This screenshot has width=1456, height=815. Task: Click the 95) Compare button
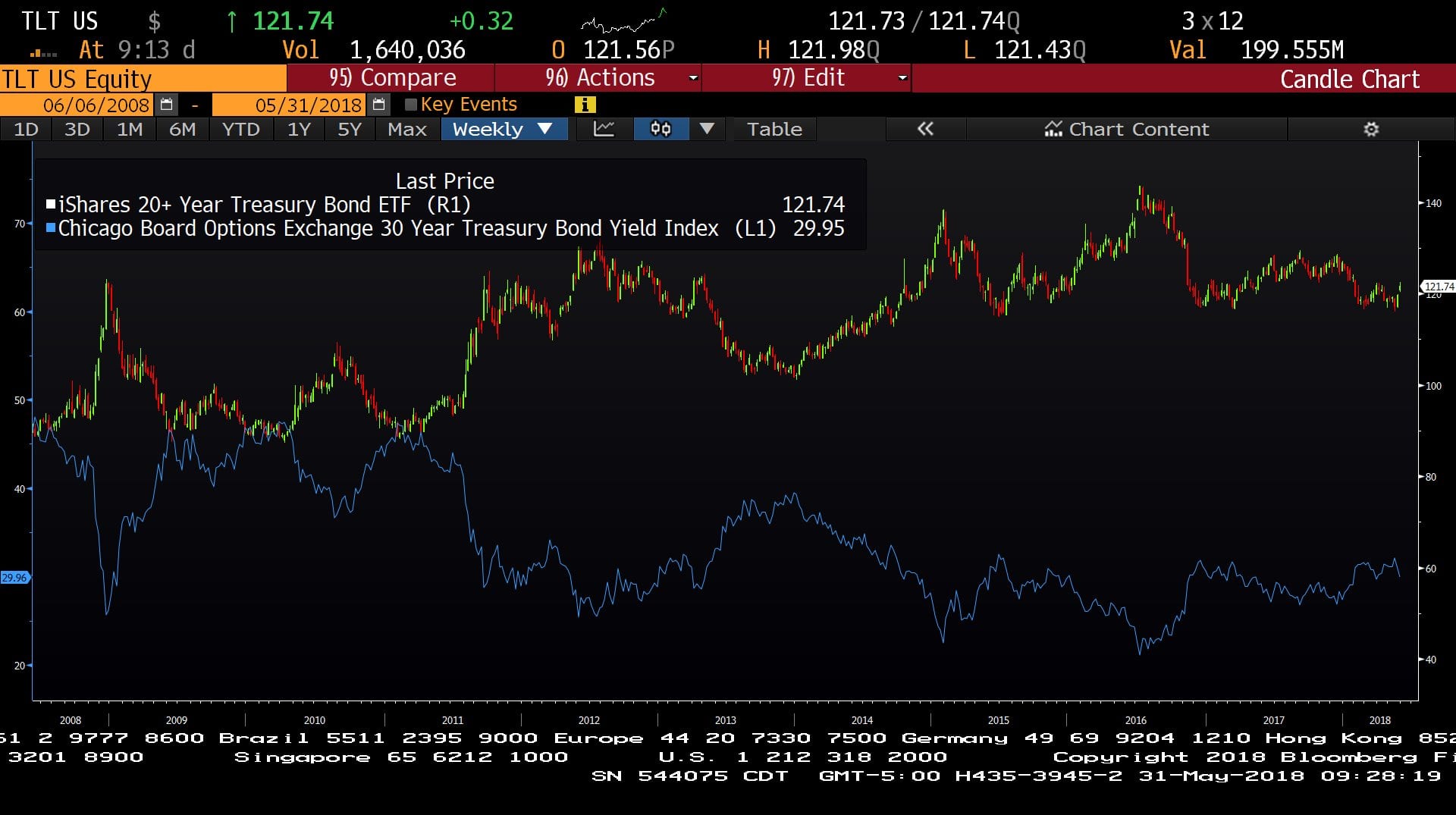pyautogui.click(x=391, y=78)
